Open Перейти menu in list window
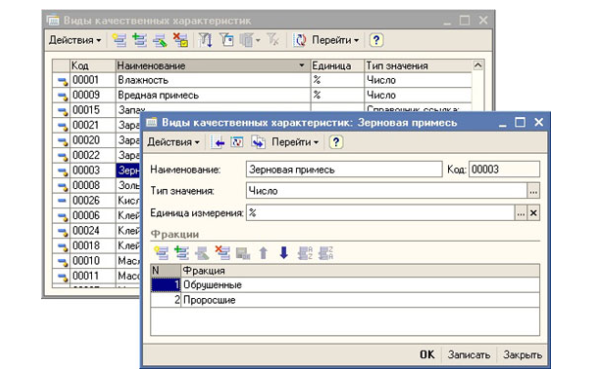Viewport: 595px width, 381px height. 335,40
